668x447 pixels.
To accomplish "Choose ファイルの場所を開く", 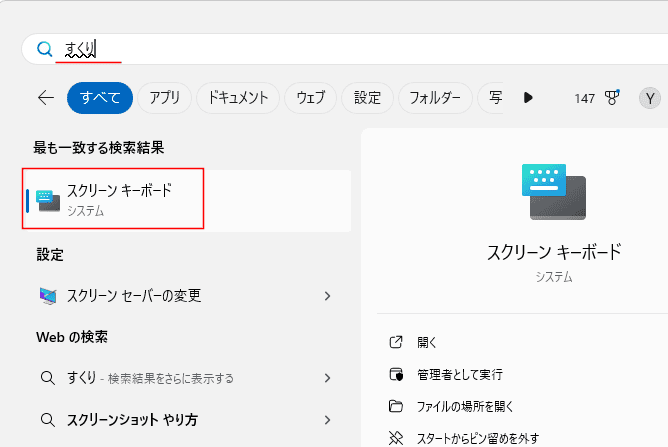I will click(x=465, y=407).
